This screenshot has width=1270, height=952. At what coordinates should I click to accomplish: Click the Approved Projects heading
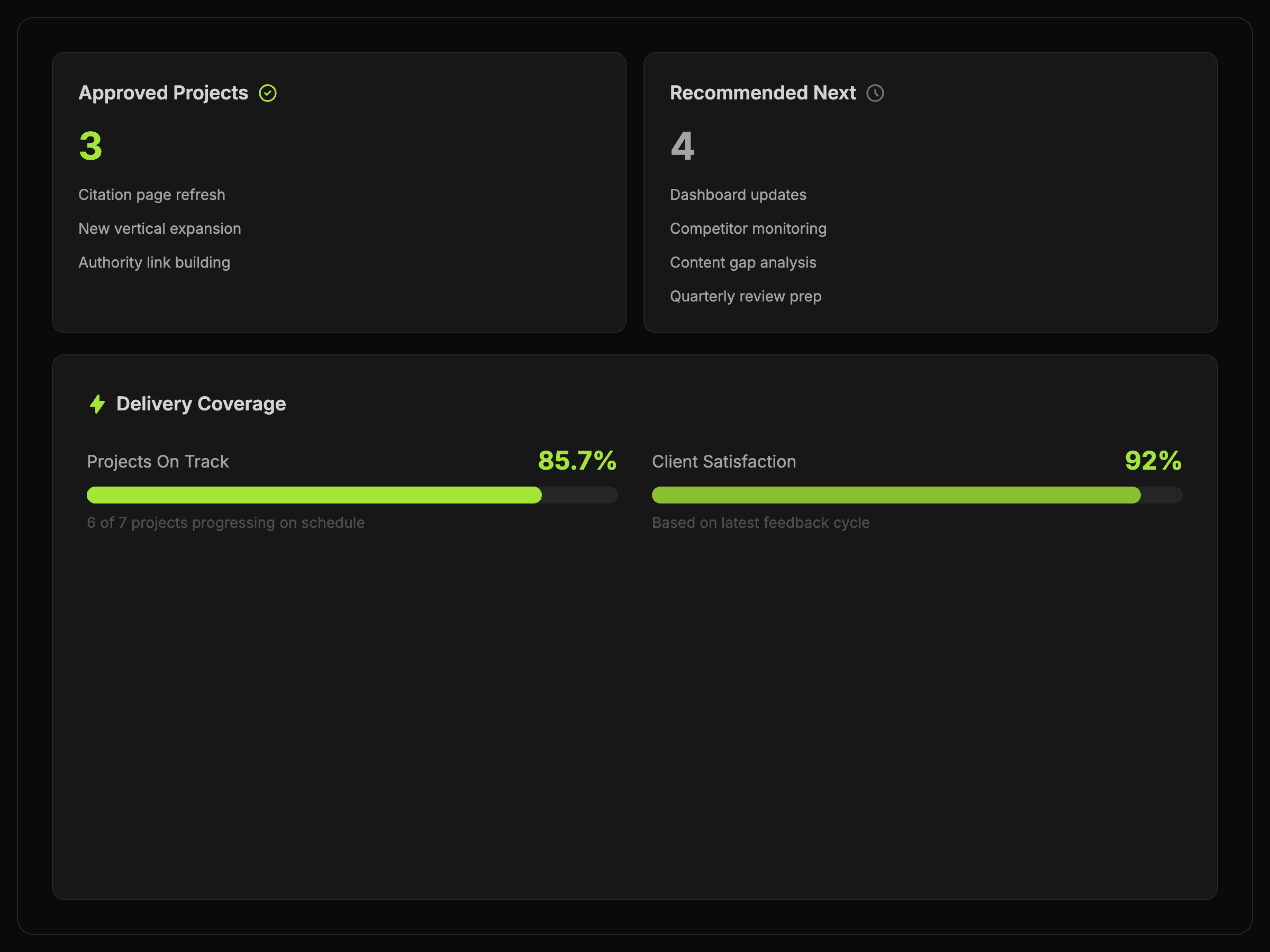163,93
